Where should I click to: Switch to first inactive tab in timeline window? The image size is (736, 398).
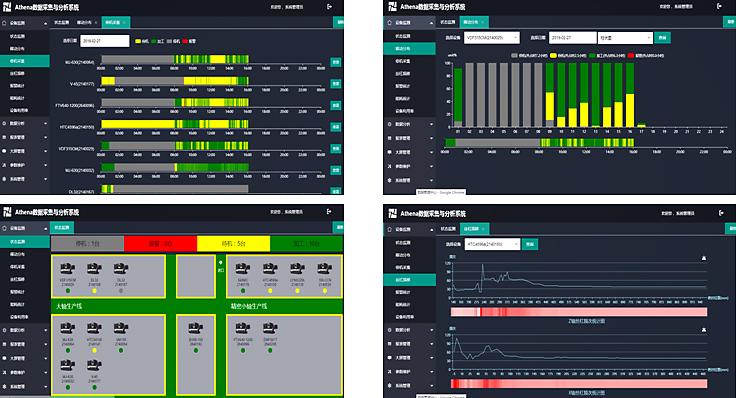point(61,23)
